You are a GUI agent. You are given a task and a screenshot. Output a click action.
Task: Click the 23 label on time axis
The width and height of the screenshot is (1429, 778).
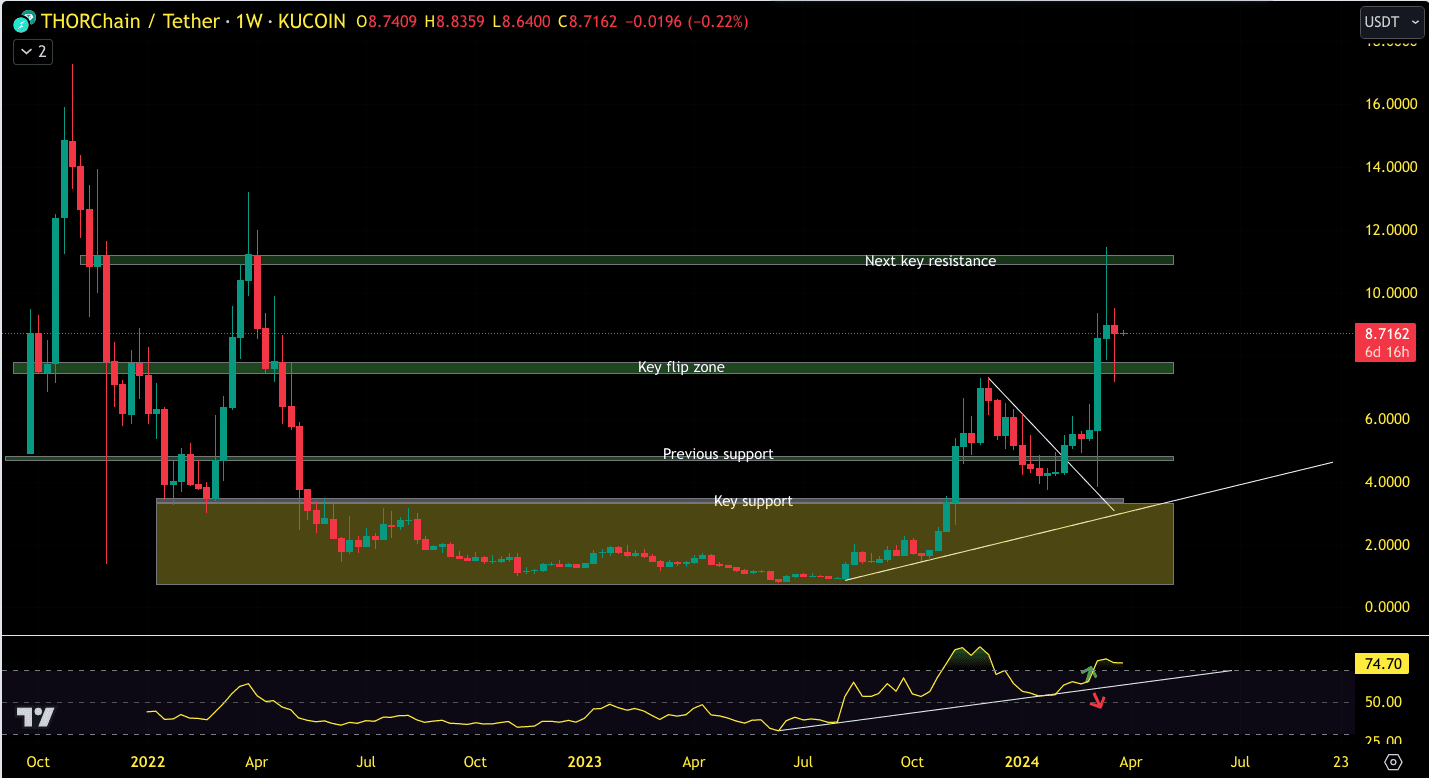(x=1340, y=762)
